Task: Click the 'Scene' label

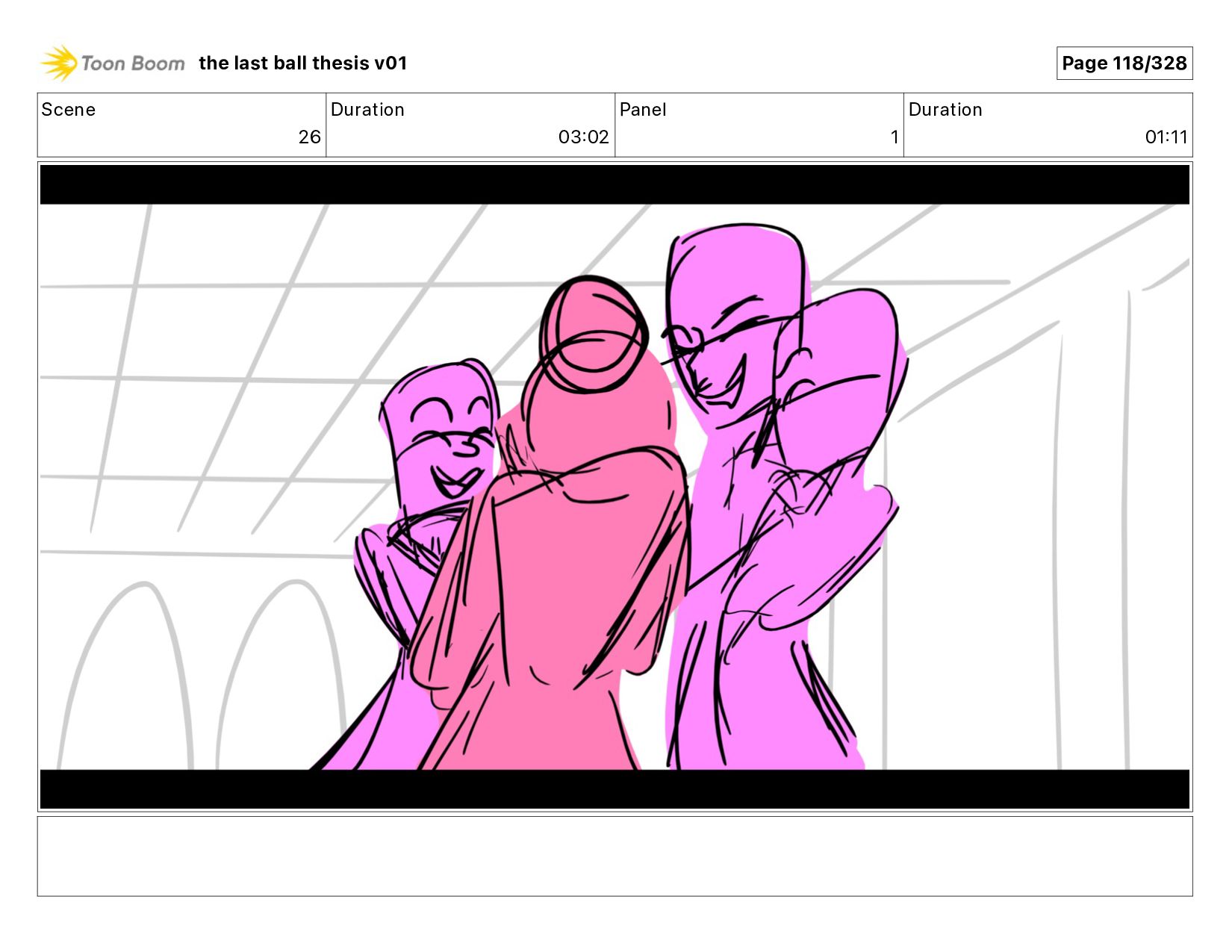Action: pos(69,110)
